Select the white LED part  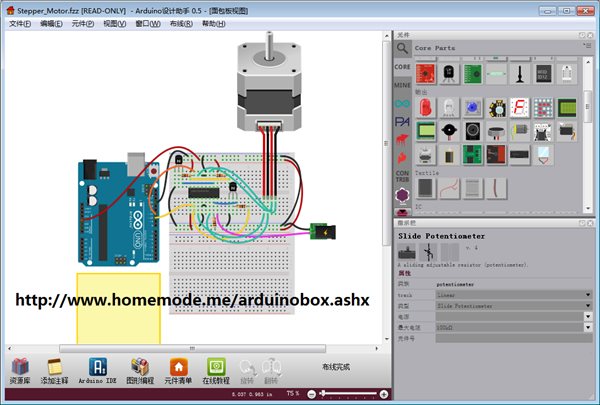449,108
